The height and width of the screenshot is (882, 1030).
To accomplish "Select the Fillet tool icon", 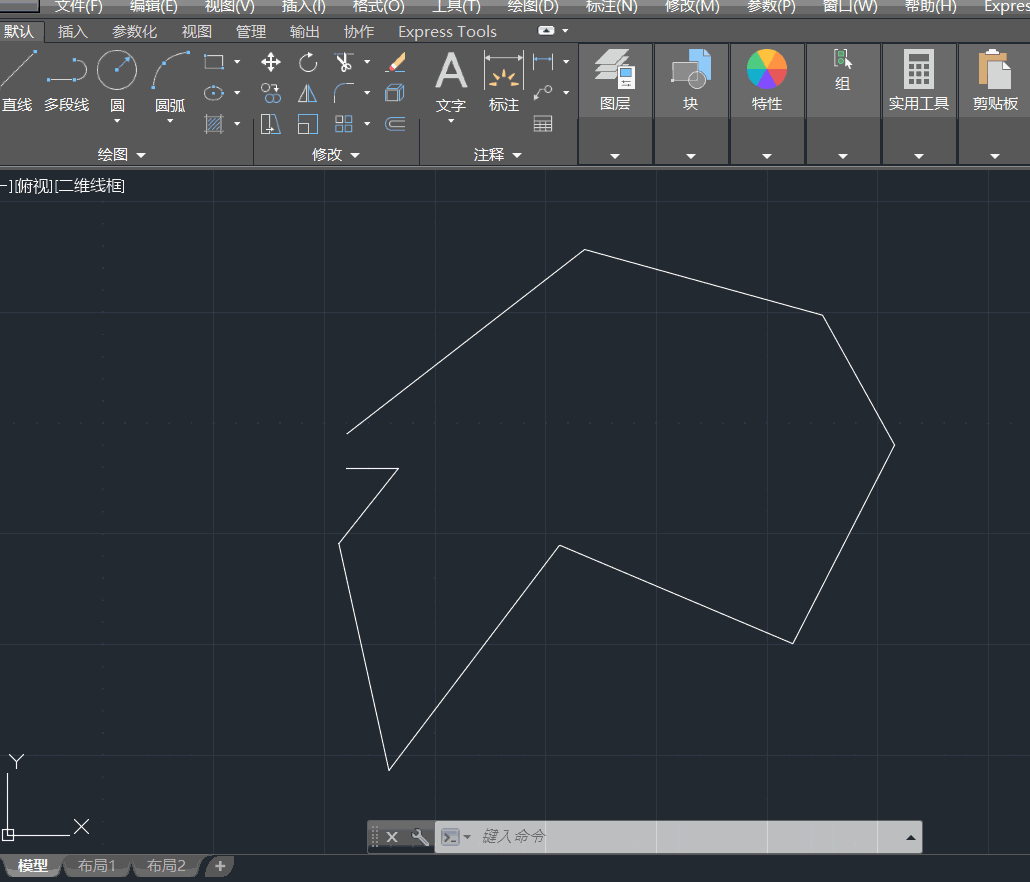I will click(x=344, y=93).
